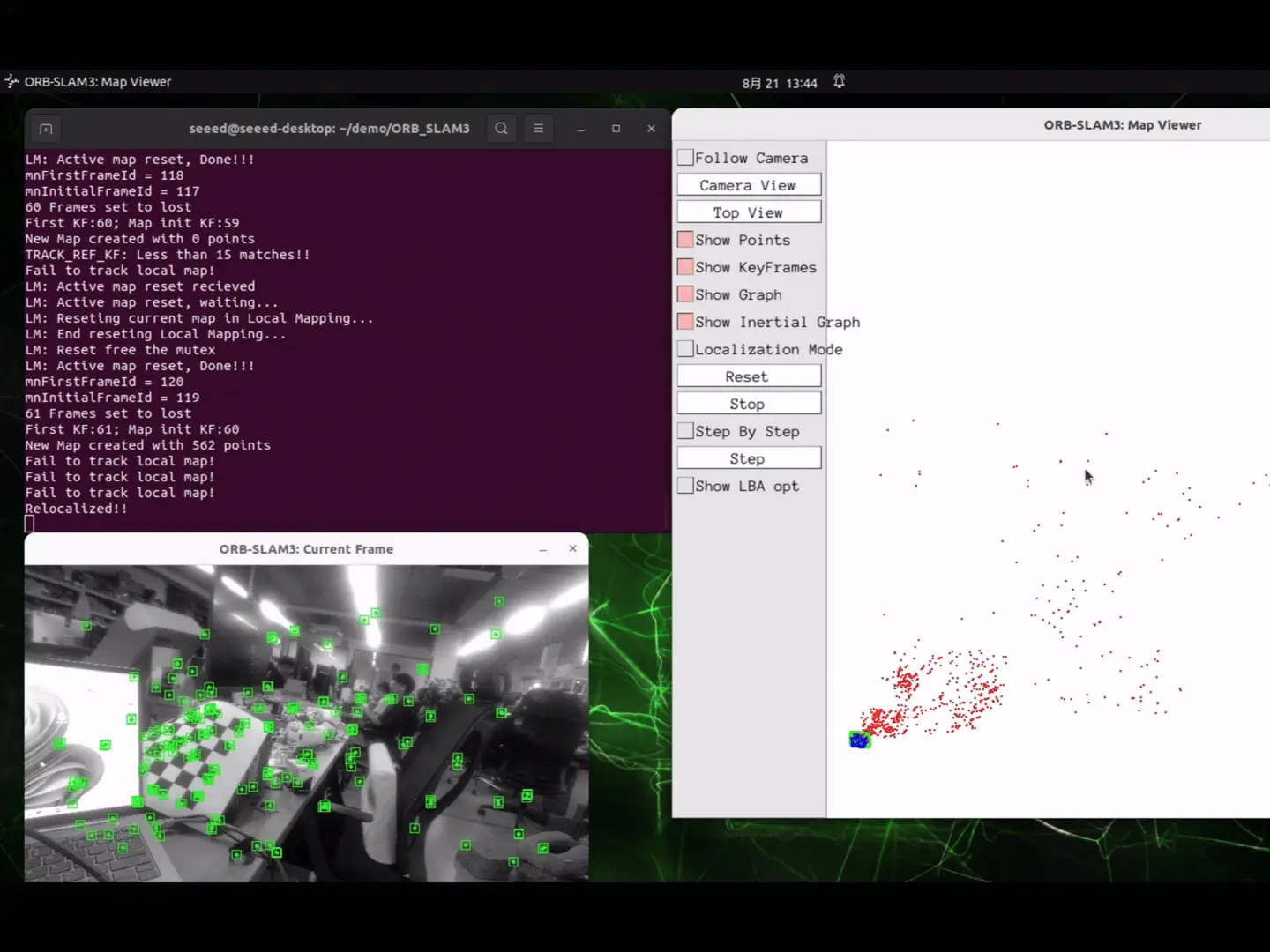Minimize the Current Frame window
Image resolution: width=1270 pixels, height=952 pixels.
pos(543,549)
